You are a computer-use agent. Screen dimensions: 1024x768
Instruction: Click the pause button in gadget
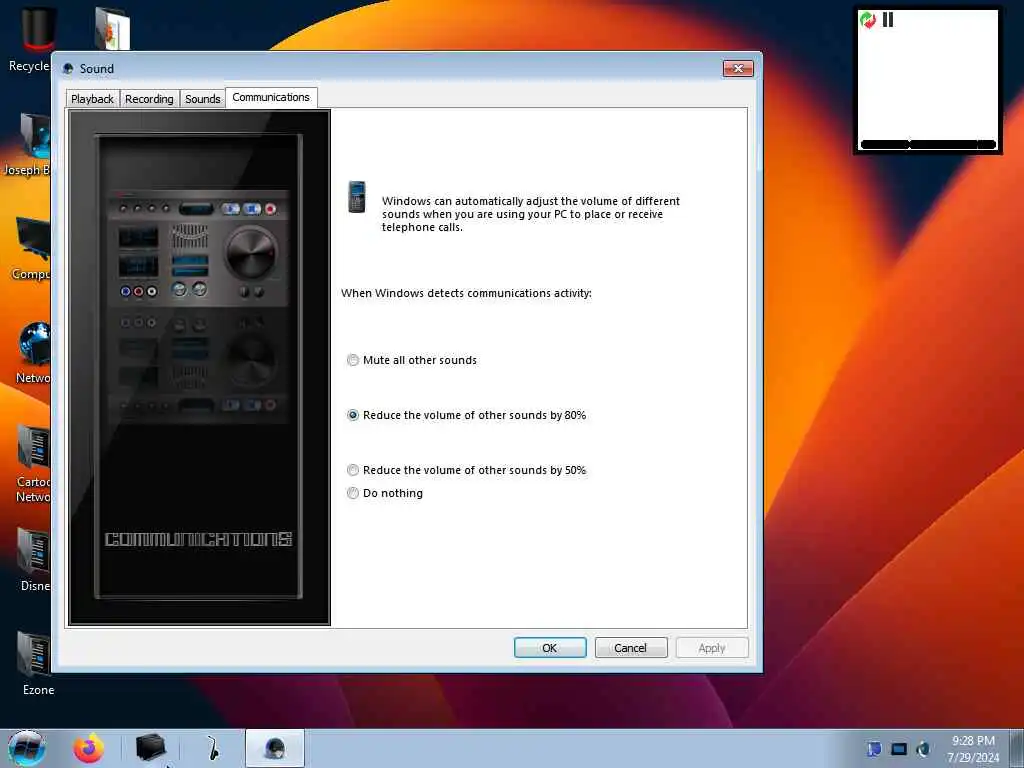coord(888,20)
